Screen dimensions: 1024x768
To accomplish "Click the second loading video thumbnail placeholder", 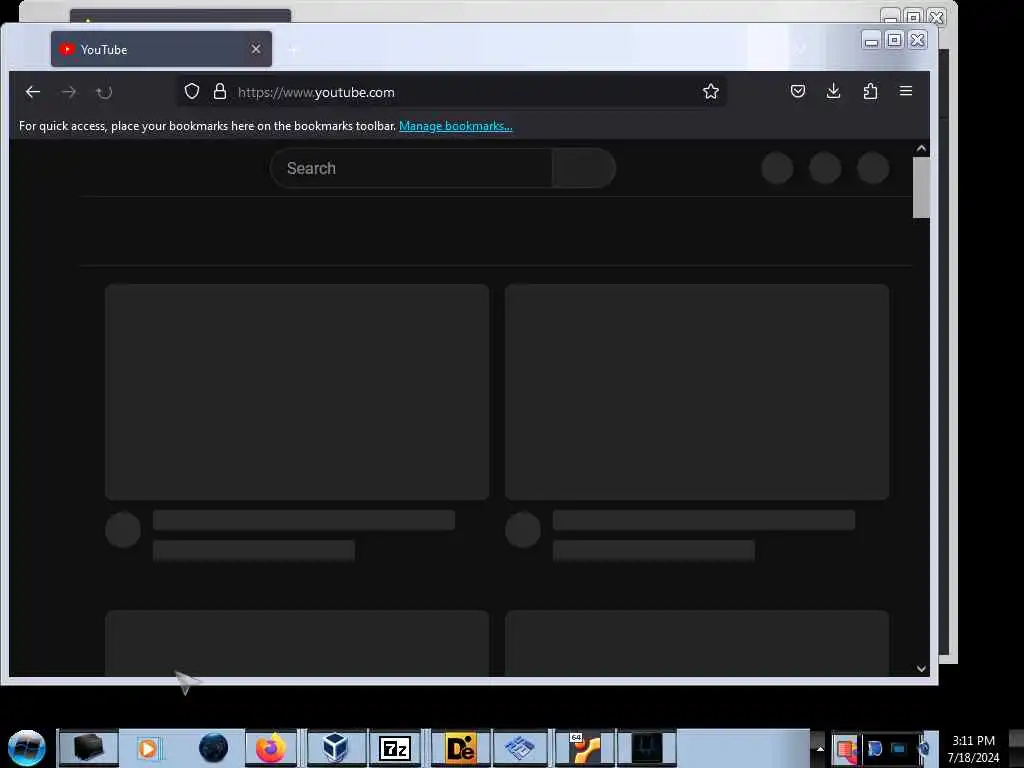I will tap(697, 392).
